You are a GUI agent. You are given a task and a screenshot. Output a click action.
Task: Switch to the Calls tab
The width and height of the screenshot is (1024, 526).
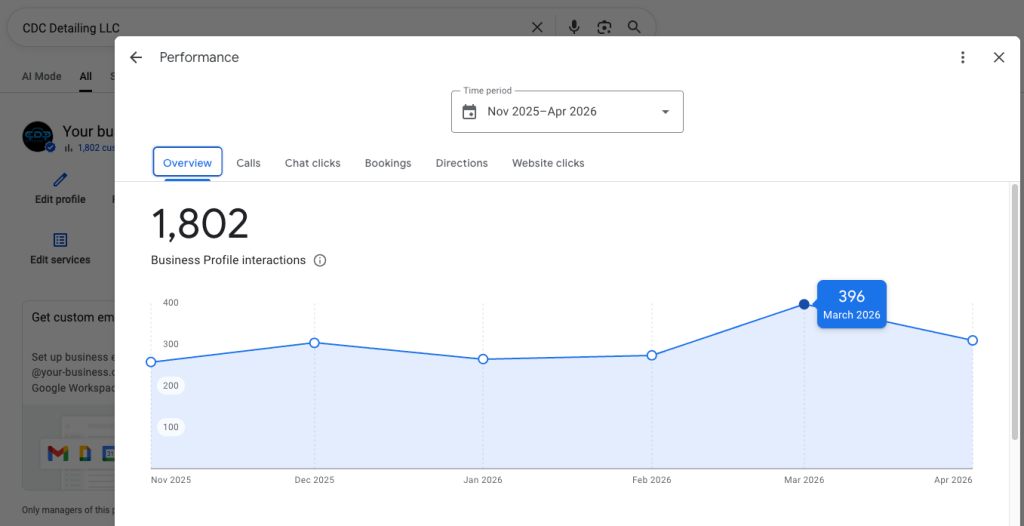coord(248,163)
